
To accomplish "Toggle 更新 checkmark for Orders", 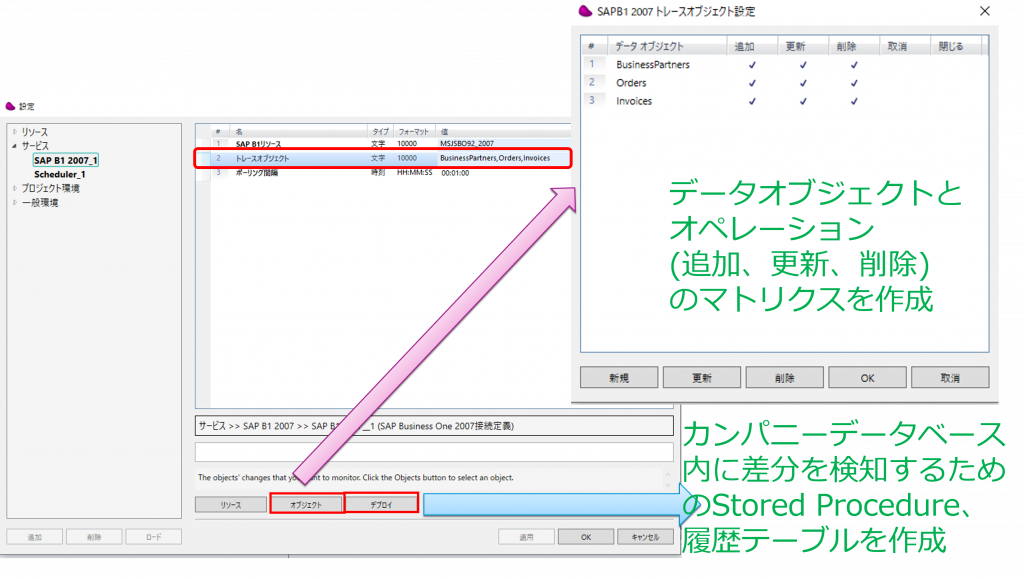I will point(802,83).
